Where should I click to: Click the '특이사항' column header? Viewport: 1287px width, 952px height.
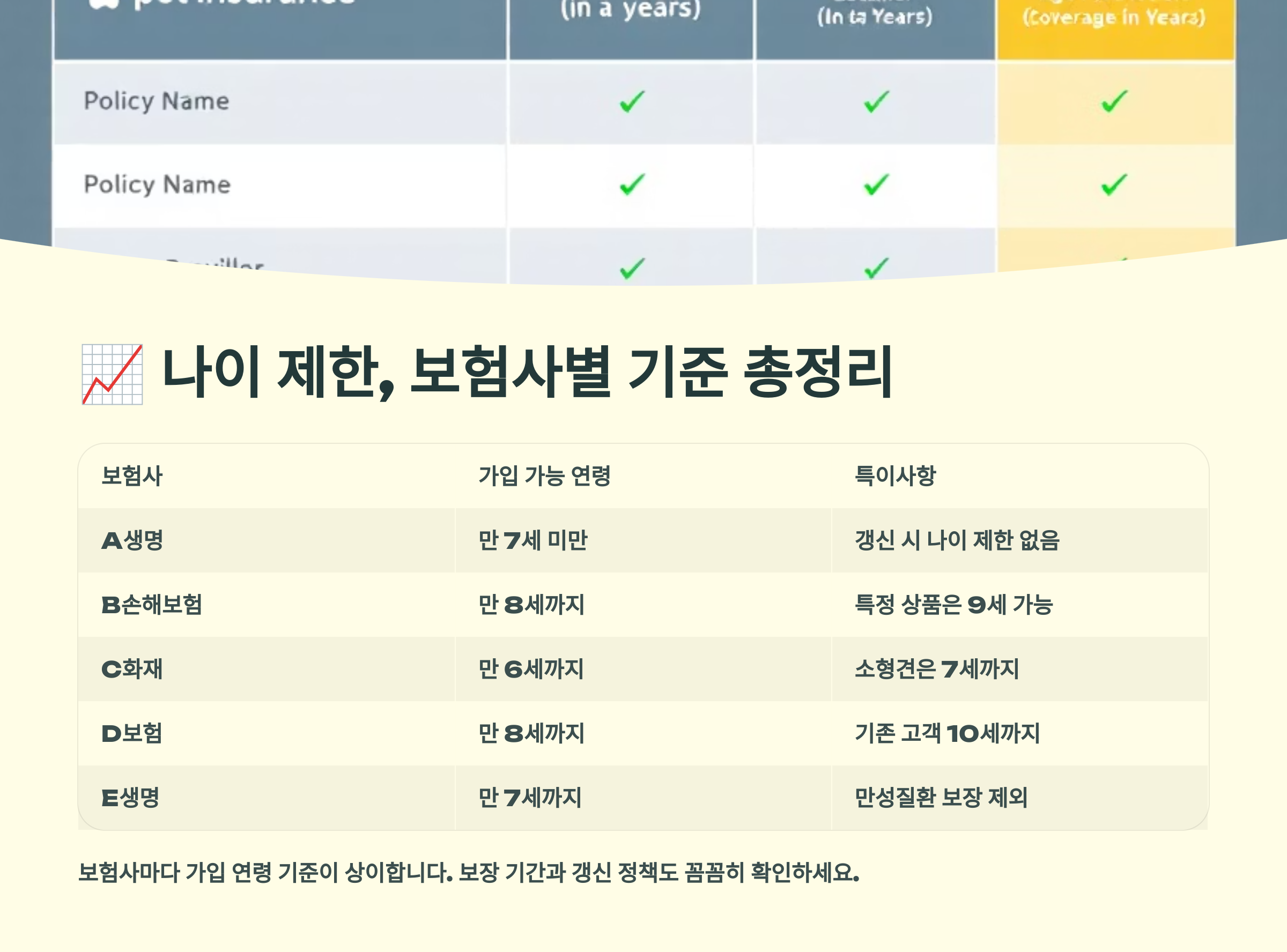coord(895,476)
